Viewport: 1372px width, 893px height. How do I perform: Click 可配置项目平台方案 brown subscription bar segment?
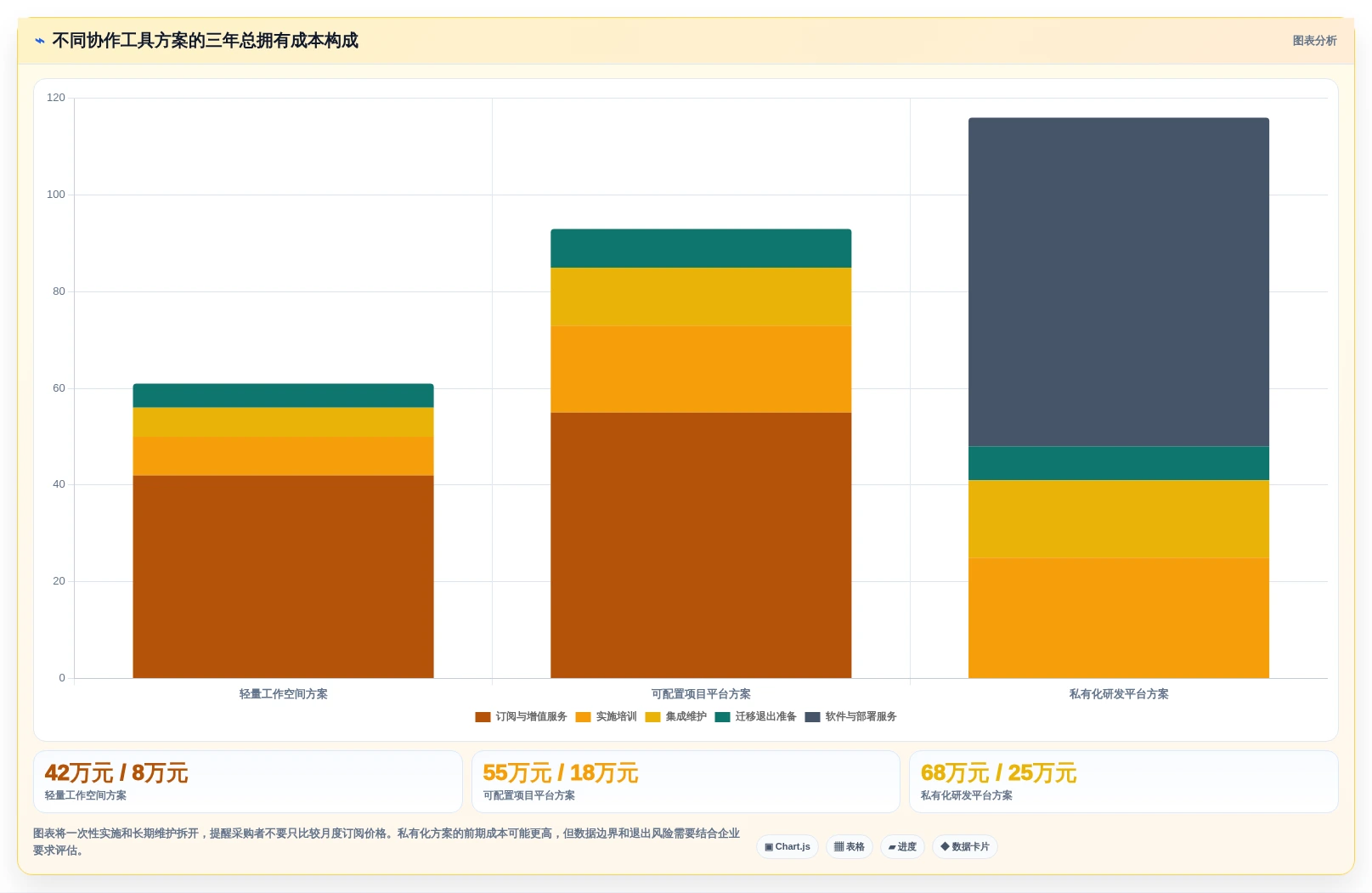[x=701, y=545]
